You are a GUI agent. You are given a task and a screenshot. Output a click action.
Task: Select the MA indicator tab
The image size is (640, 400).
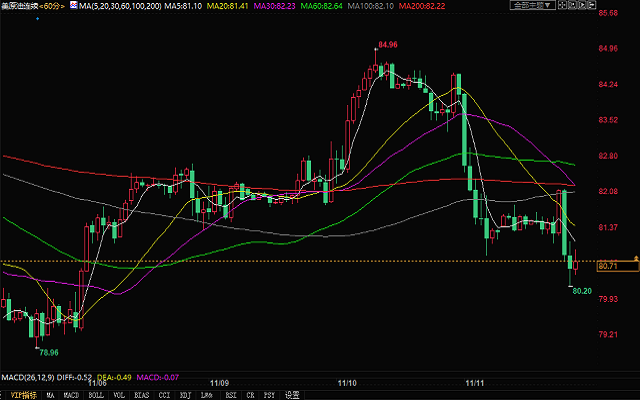pos(52,395)
